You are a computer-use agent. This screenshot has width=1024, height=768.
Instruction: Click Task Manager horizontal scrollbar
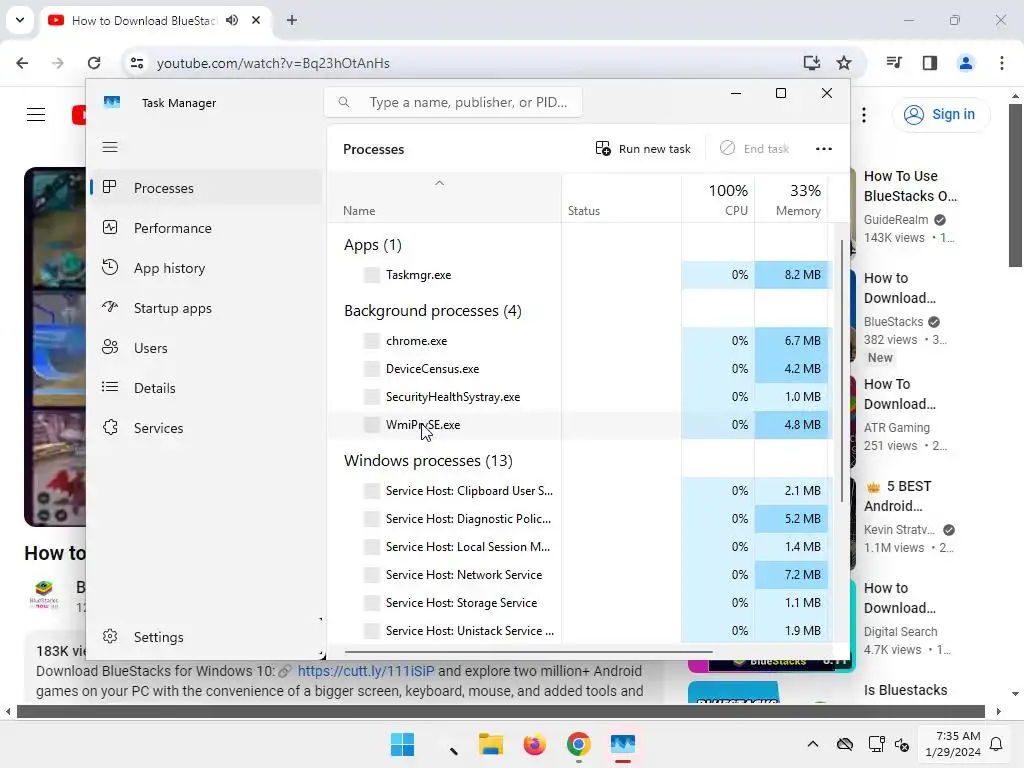coord(528,652)
